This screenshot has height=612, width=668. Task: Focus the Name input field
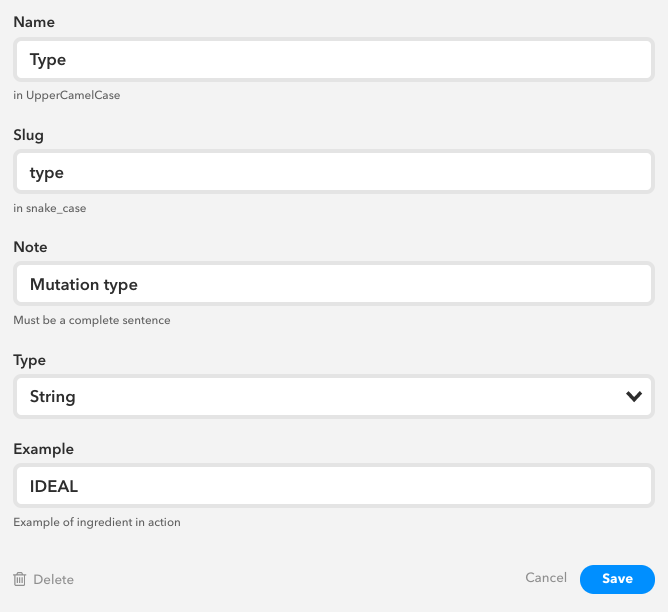(x=334, y=60)
